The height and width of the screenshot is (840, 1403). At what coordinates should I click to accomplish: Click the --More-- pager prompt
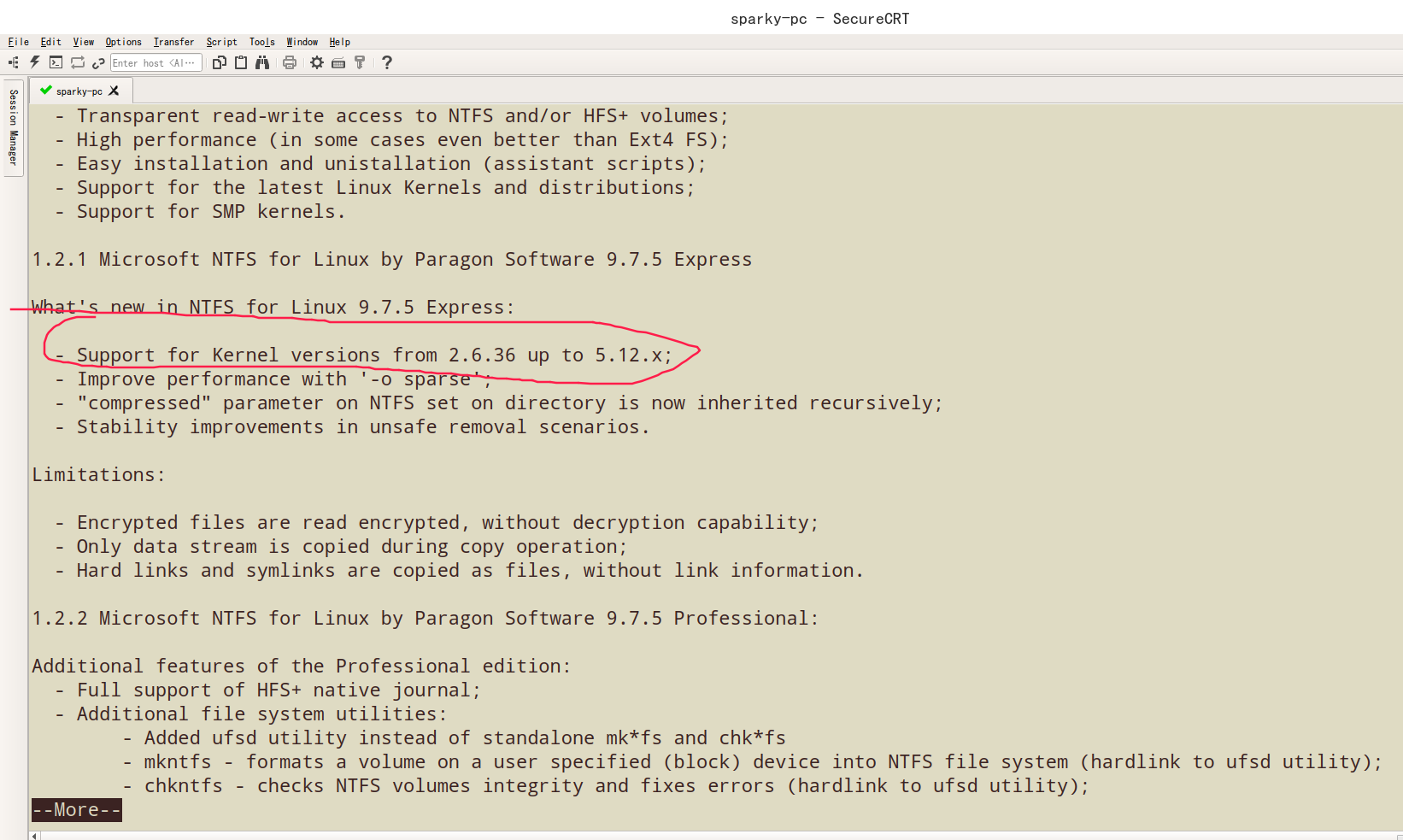(x=77, y=810)
